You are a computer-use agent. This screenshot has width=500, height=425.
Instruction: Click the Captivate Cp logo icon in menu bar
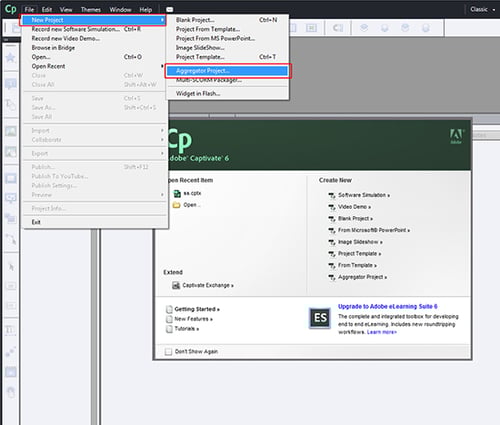tap(10, 9)
